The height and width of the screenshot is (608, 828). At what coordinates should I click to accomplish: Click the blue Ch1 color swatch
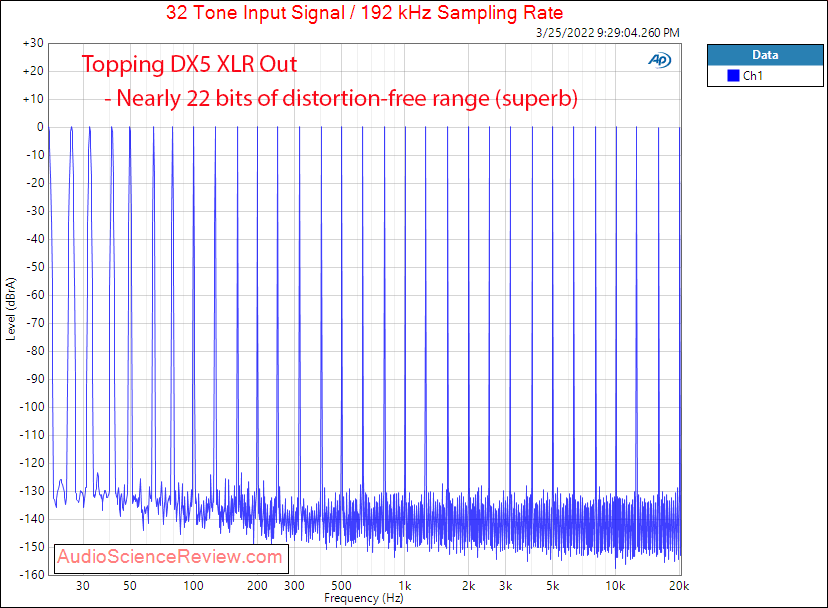point(733,76)
